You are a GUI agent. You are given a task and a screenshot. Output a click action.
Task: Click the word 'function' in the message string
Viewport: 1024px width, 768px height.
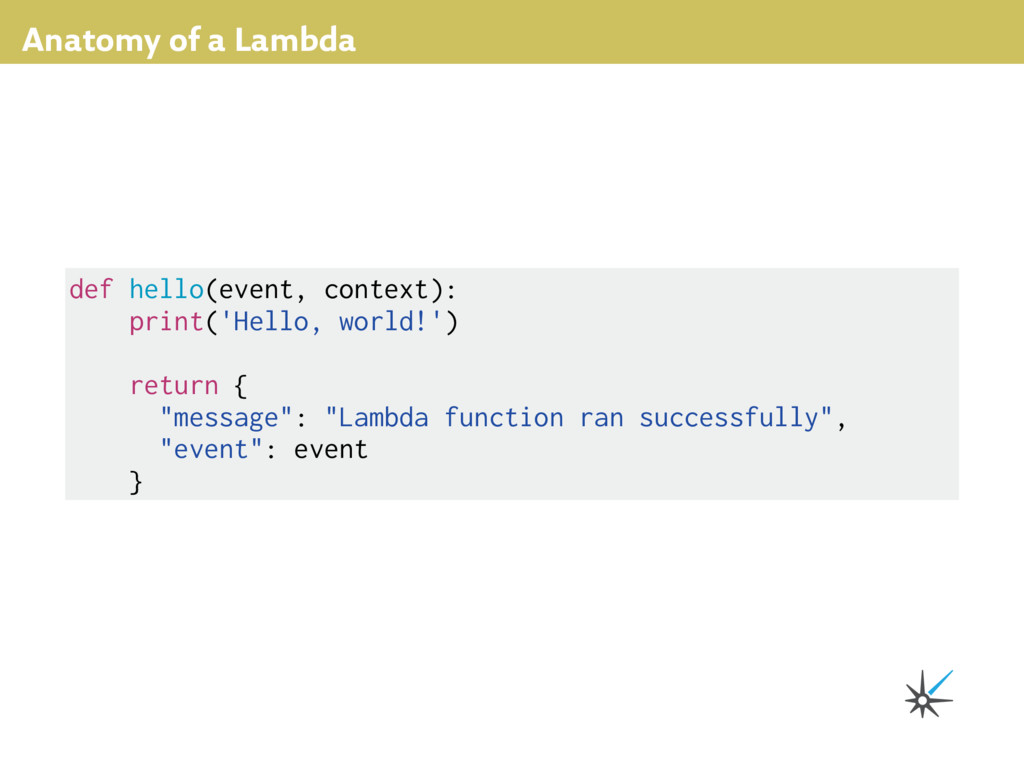[x=504, y=417]
